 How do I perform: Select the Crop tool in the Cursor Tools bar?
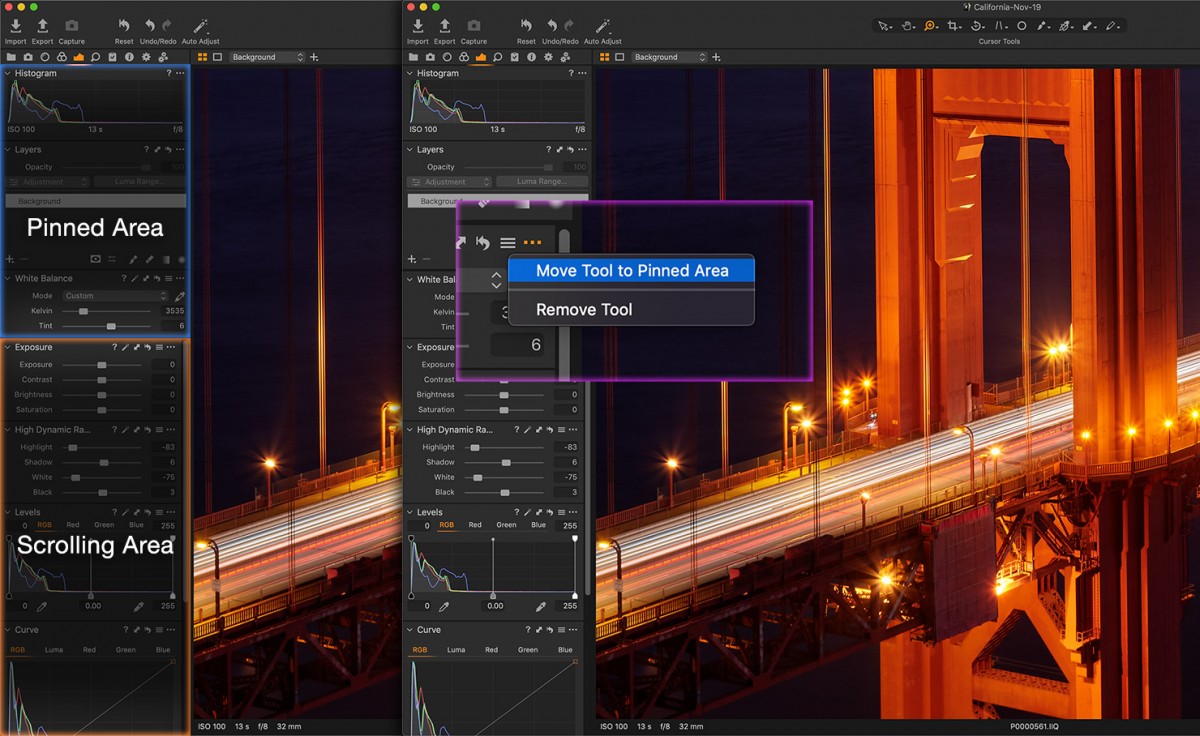[x=953, y=26]
